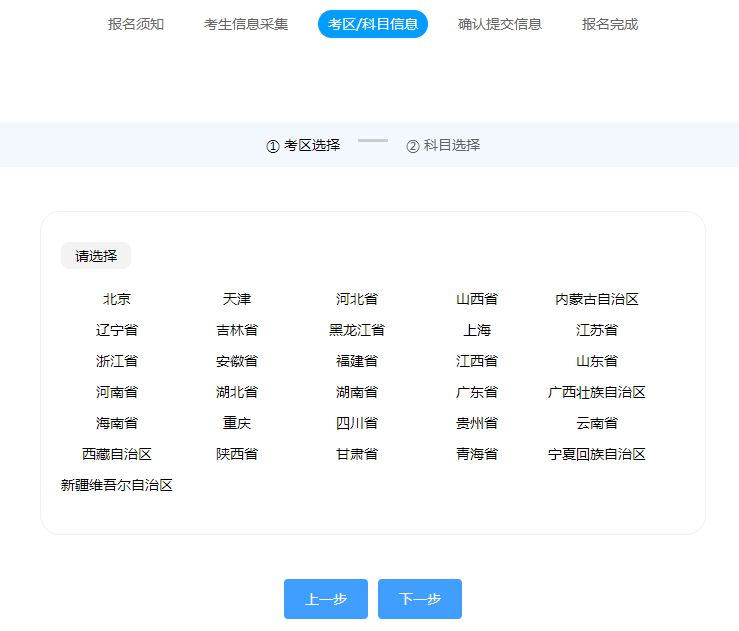Click 新疆维吾尔自治区 in the list
The image size is (739, 631).
click(117, 485)
